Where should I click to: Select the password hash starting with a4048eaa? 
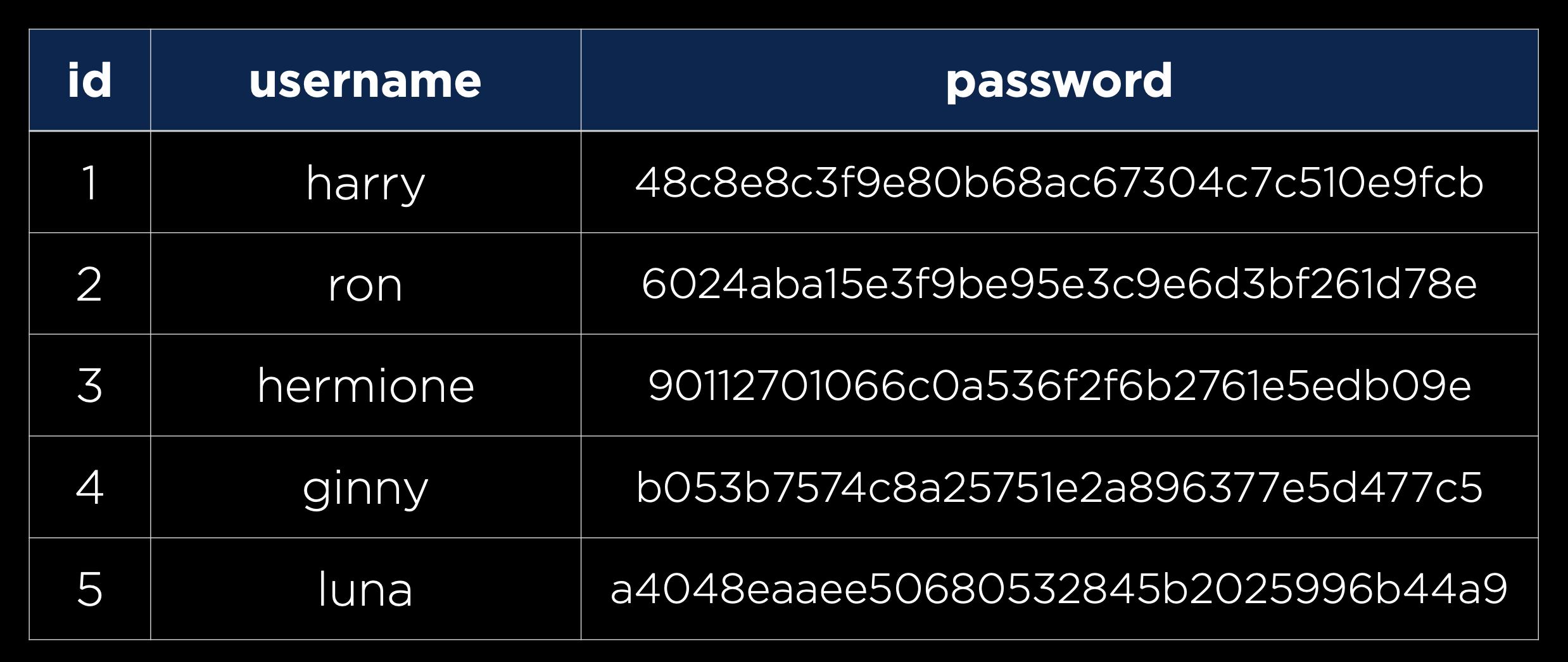pyautogui.click(x=1059, y=589)
